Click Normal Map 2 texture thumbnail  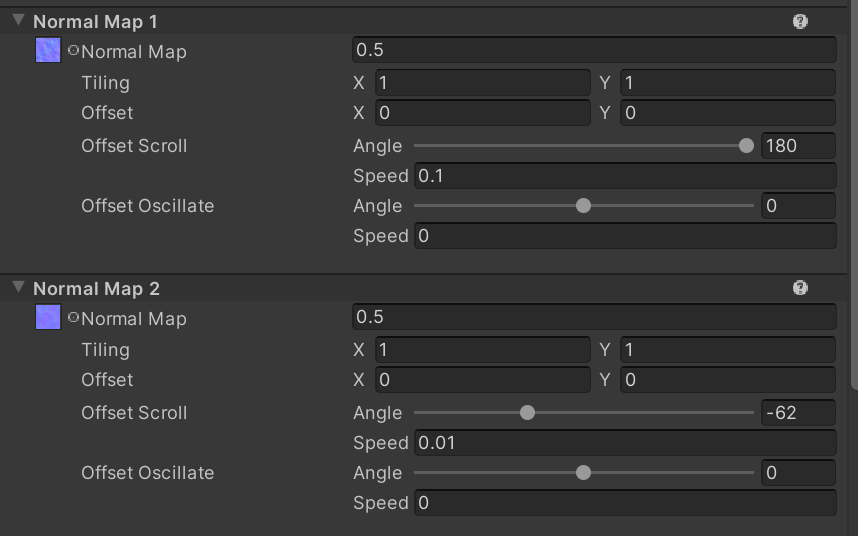tap(48, 318)
